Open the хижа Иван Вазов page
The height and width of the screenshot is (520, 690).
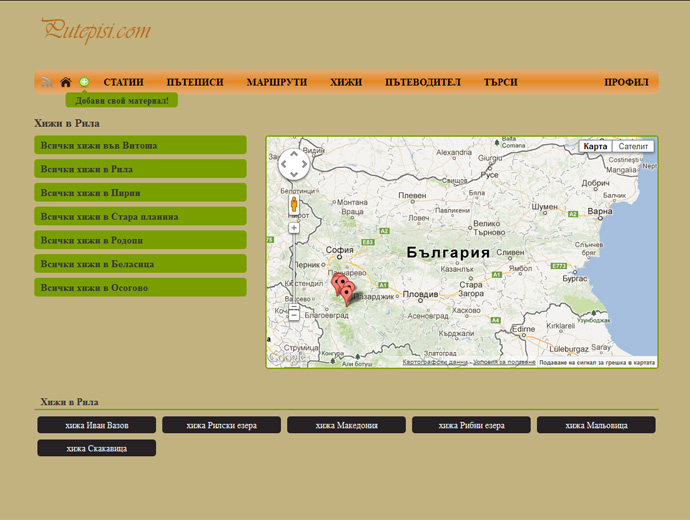(x=97, y=425)
